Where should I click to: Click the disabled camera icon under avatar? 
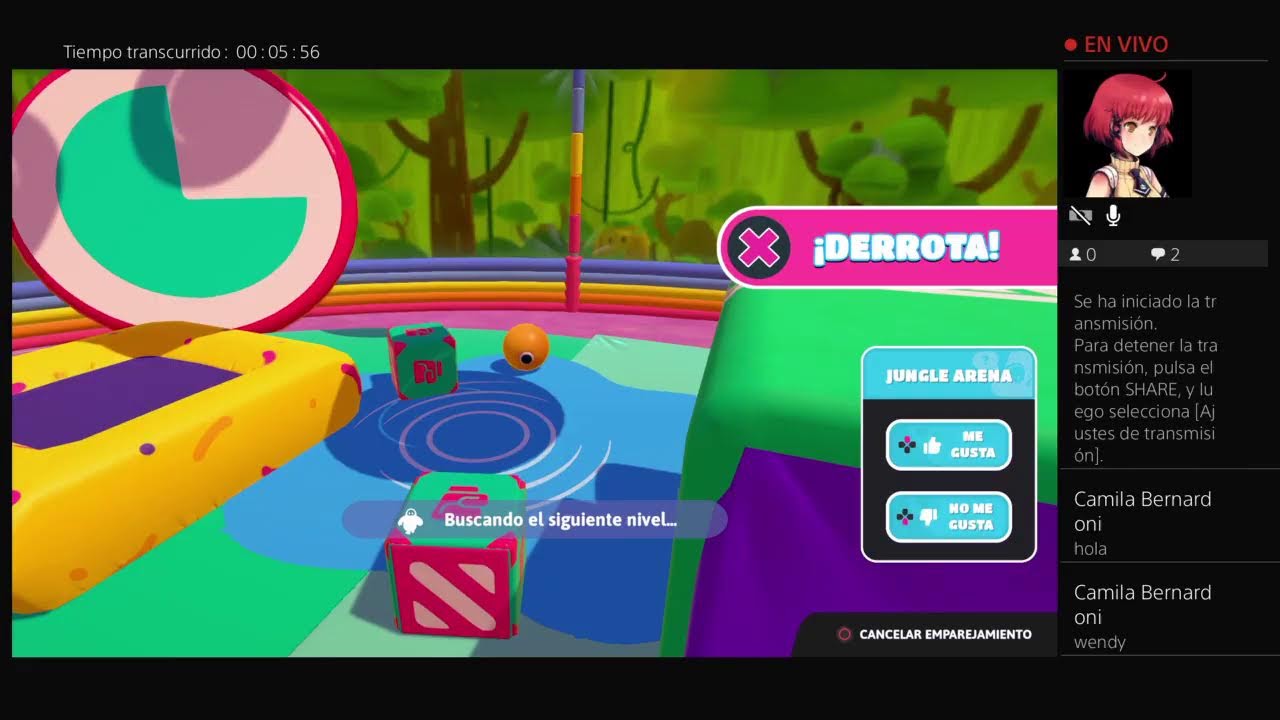coord(1080,215)
